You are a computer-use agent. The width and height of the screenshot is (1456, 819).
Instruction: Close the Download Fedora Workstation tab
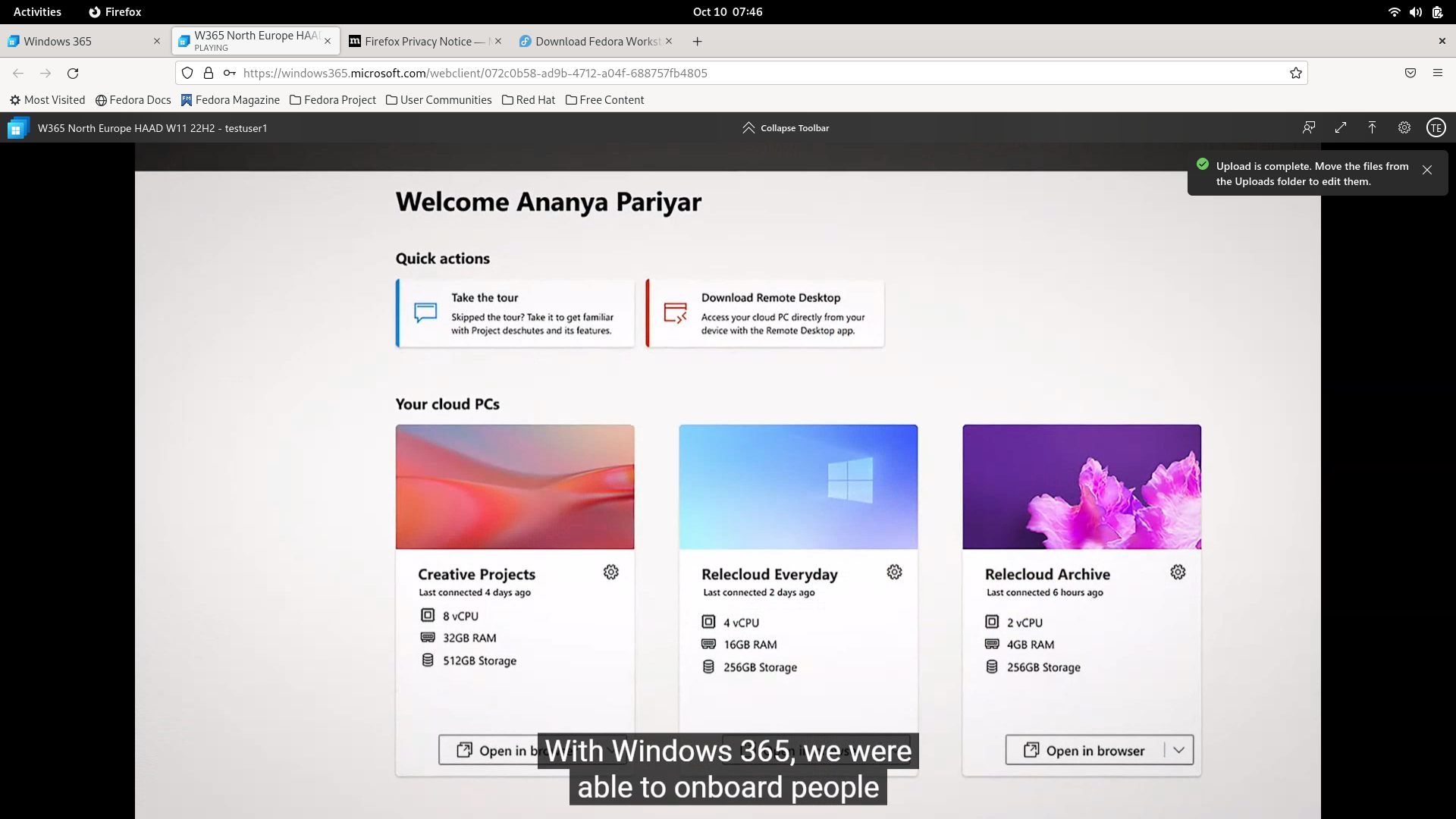click(669, 41)
